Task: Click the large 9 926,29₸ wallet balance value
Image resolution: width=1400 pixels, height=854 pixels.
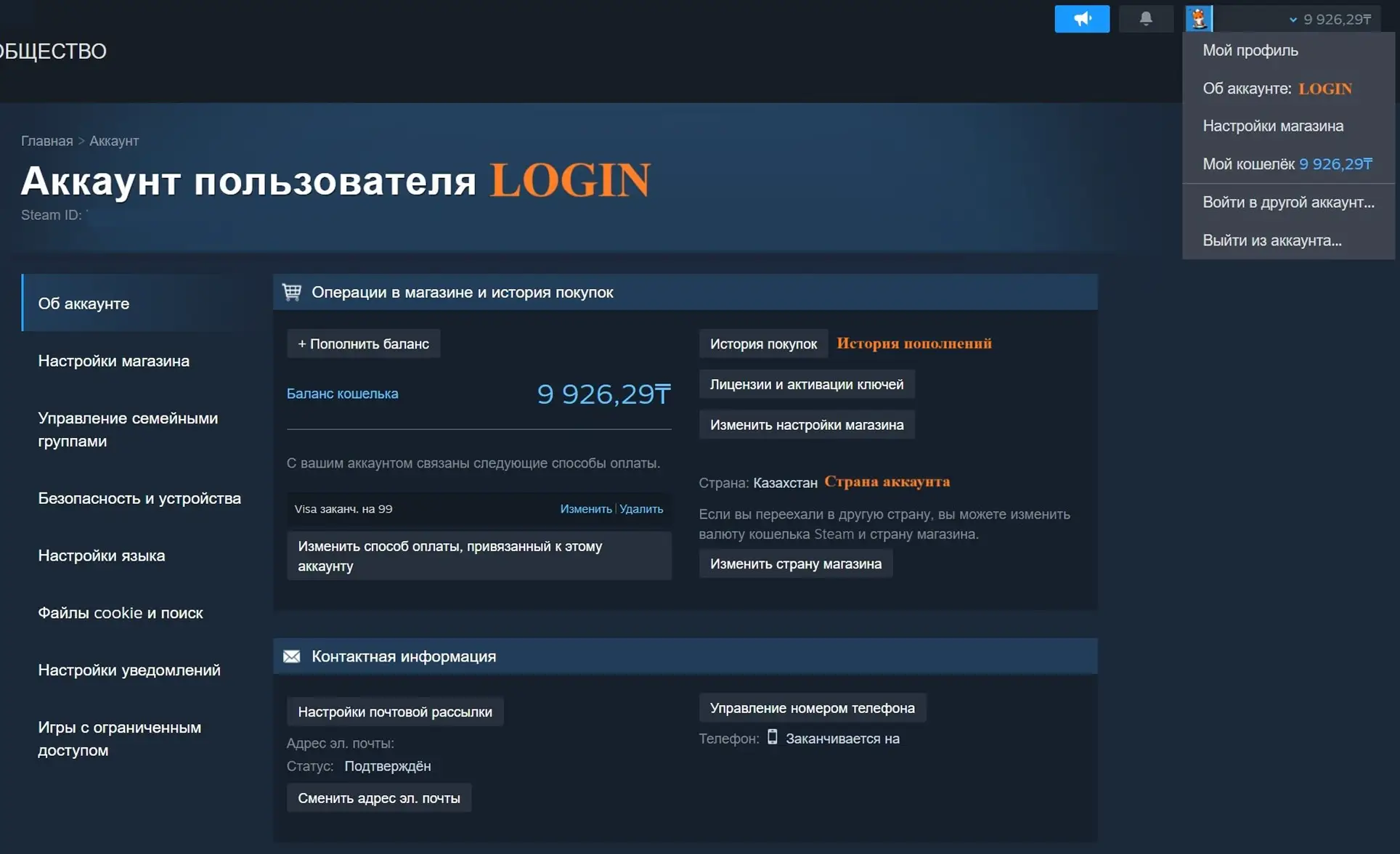Action: (x=604, y=394)
